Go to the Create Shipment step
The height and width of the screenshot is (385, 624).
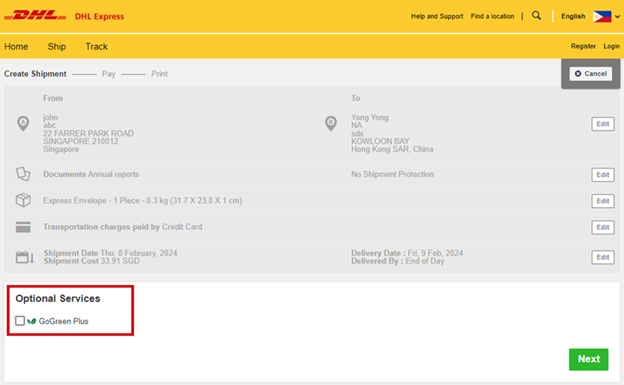35,74
